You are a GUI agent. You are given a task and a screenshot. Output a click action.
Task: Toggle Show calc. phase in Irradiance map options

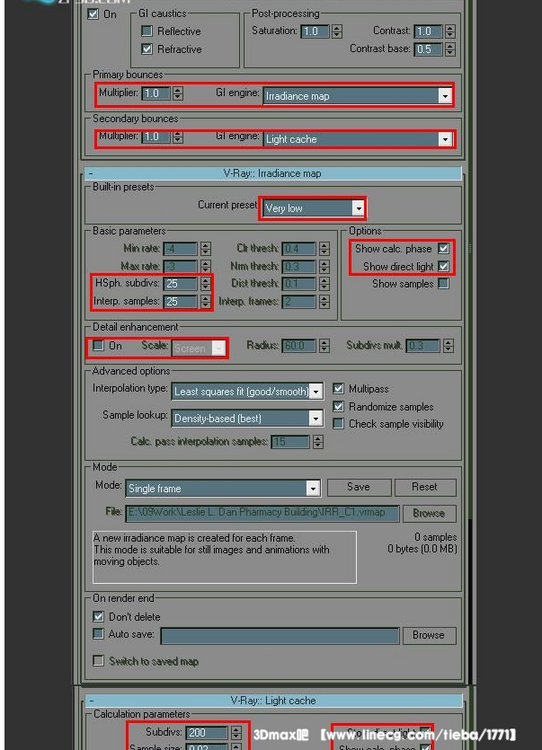443,249
